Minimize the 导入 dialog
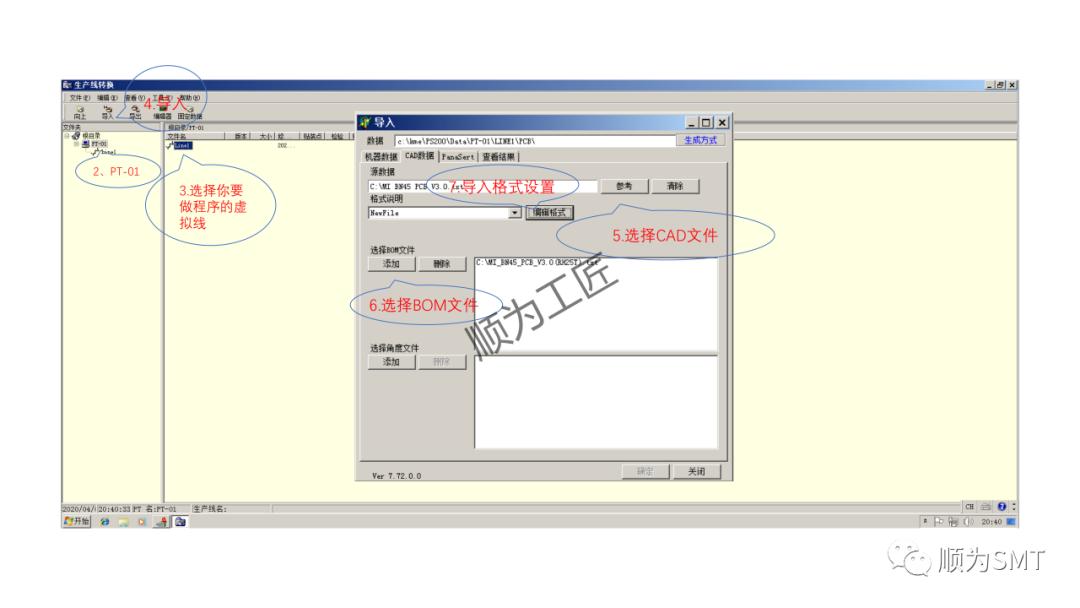 click(x=691, y=123)
